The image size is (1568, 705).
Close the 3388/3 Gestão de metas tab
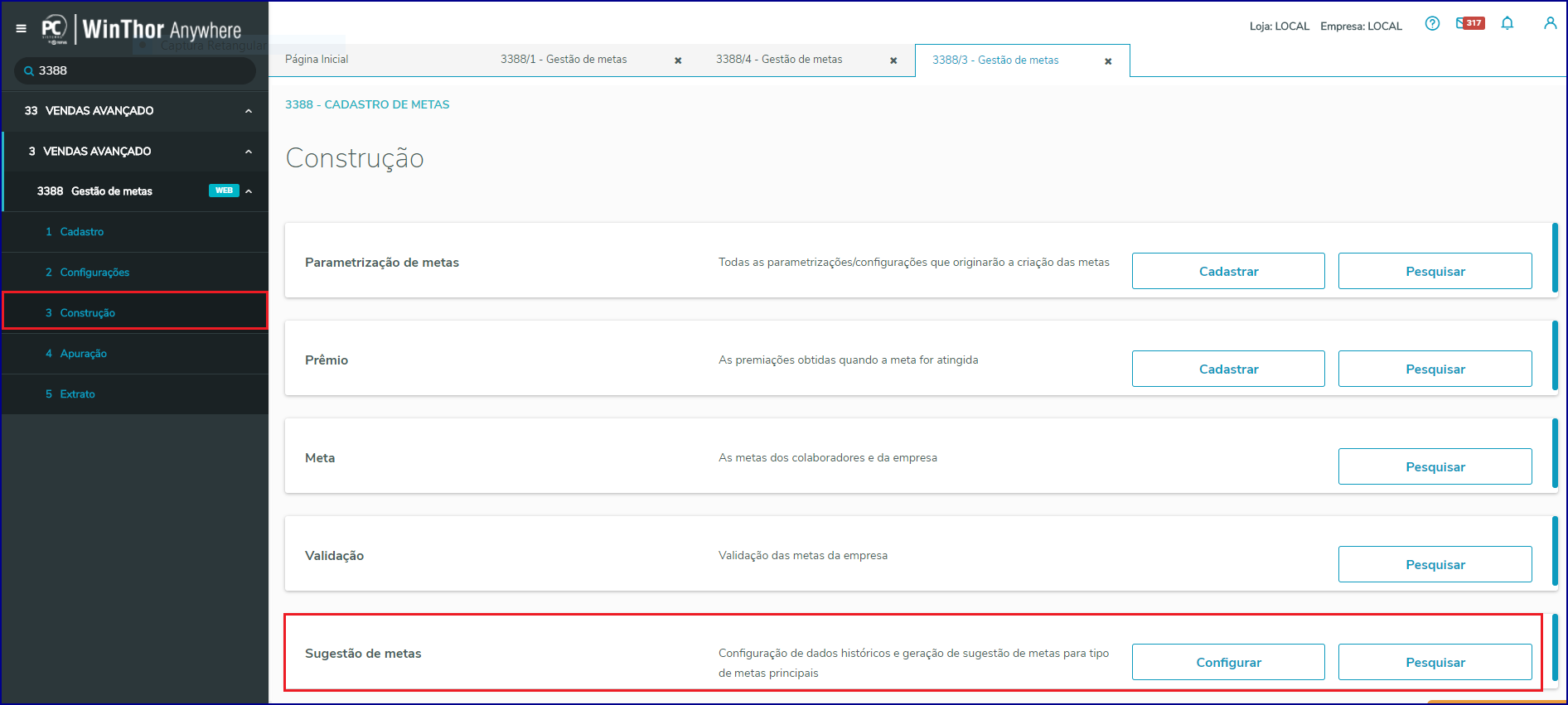tap(1108, 61)
